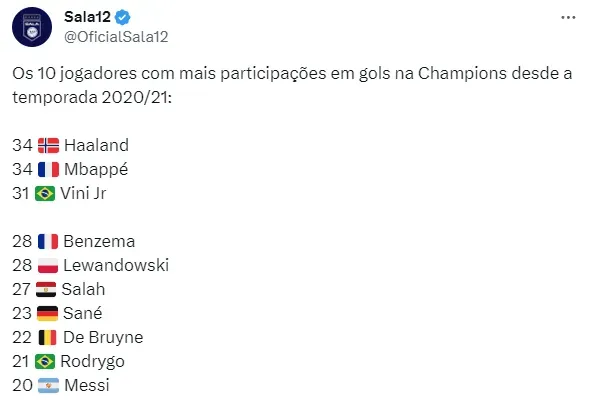
Task: Open the Sala12 profile avatar
Action: point(32,27)
